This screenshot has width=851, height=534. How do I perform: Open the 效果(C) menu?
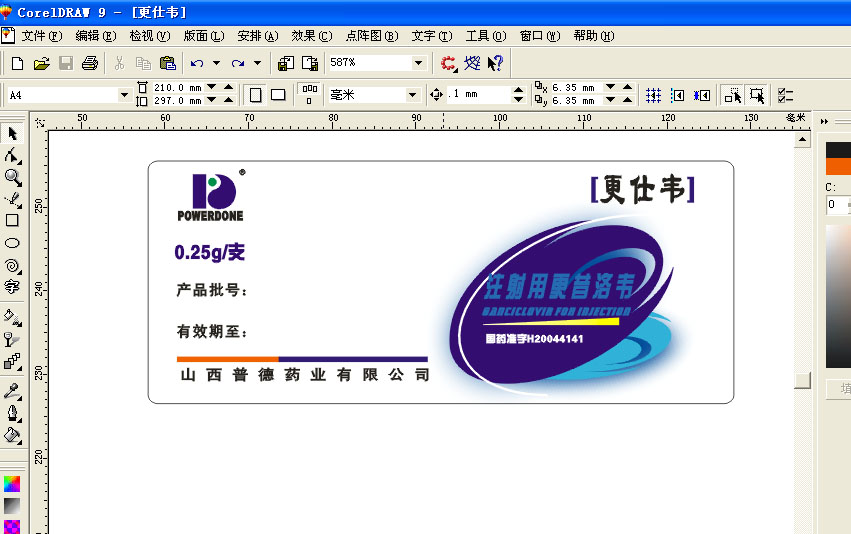coord(312,36)
